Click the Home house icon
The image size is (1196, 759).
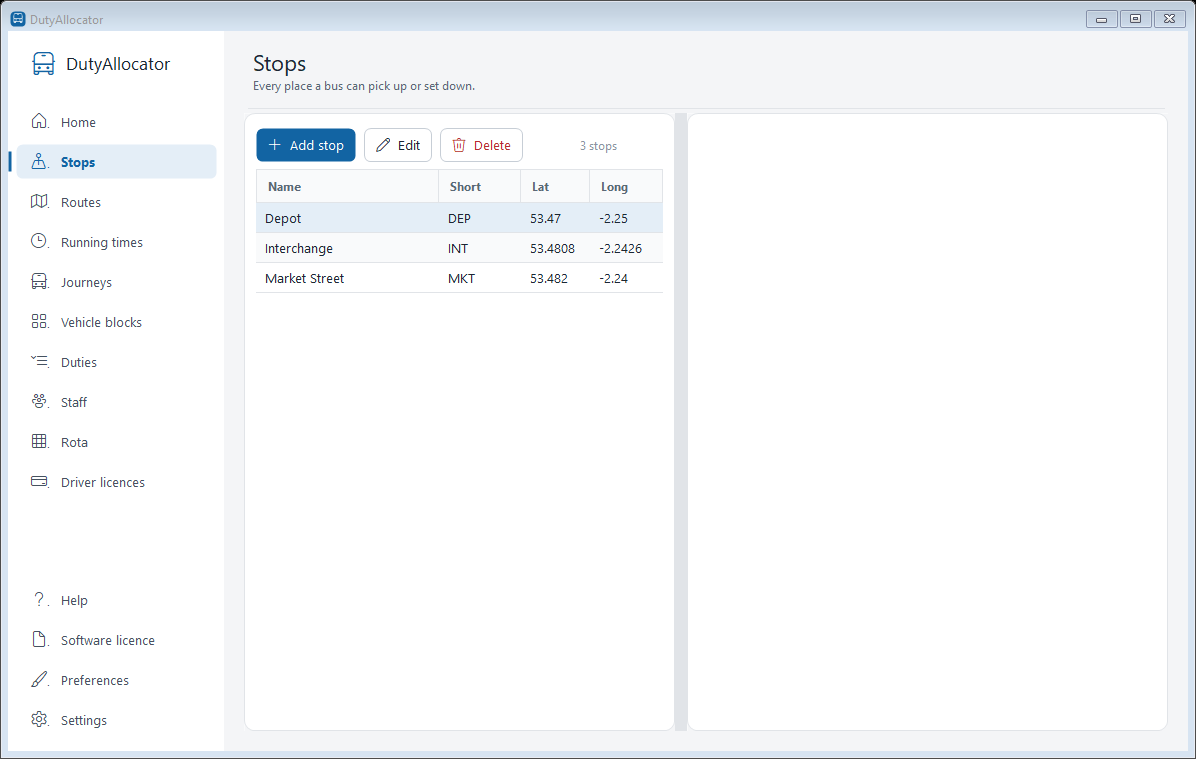(40, 121)
